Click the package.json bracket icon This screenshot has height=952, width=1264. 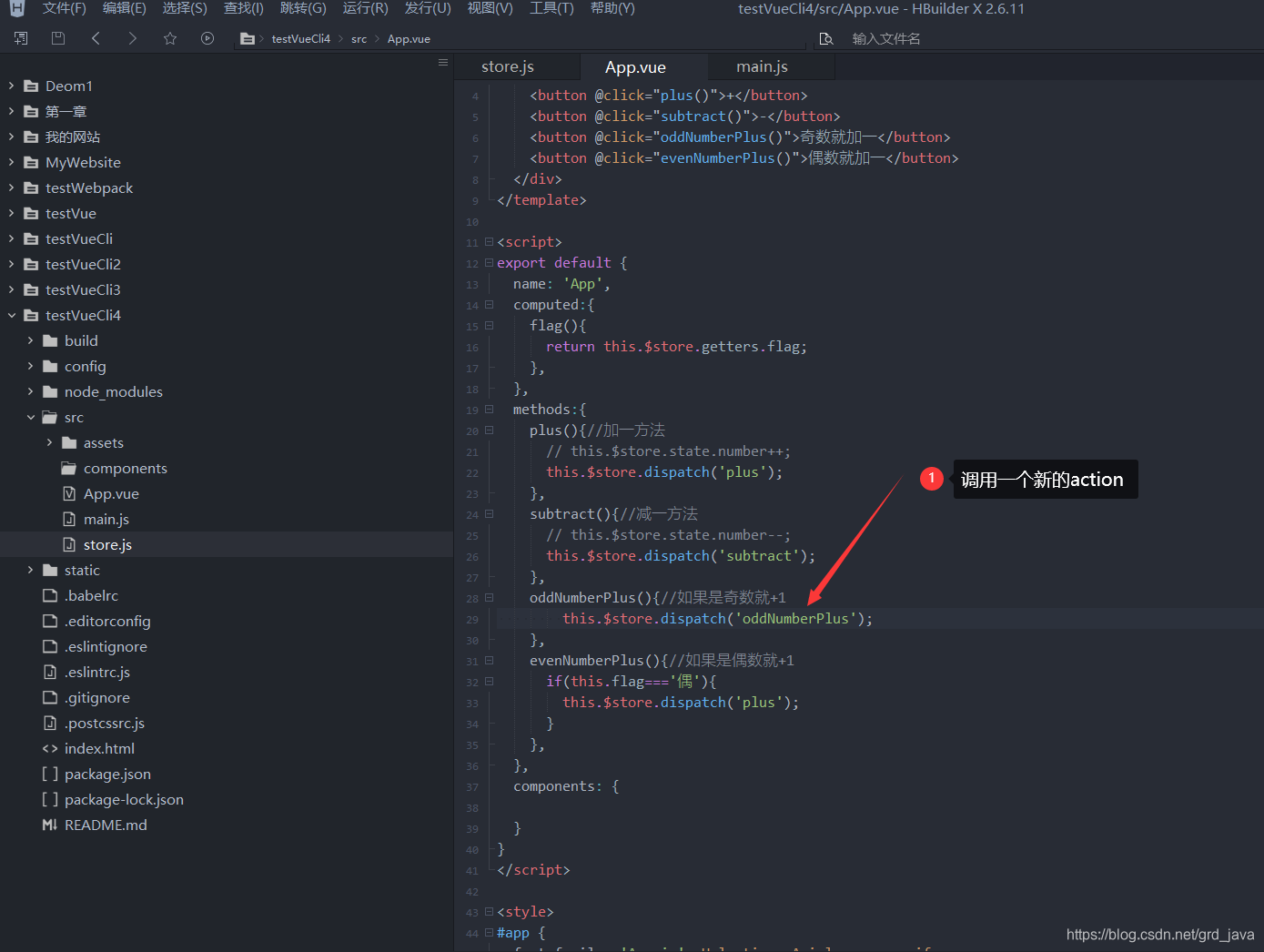(50, 774)
